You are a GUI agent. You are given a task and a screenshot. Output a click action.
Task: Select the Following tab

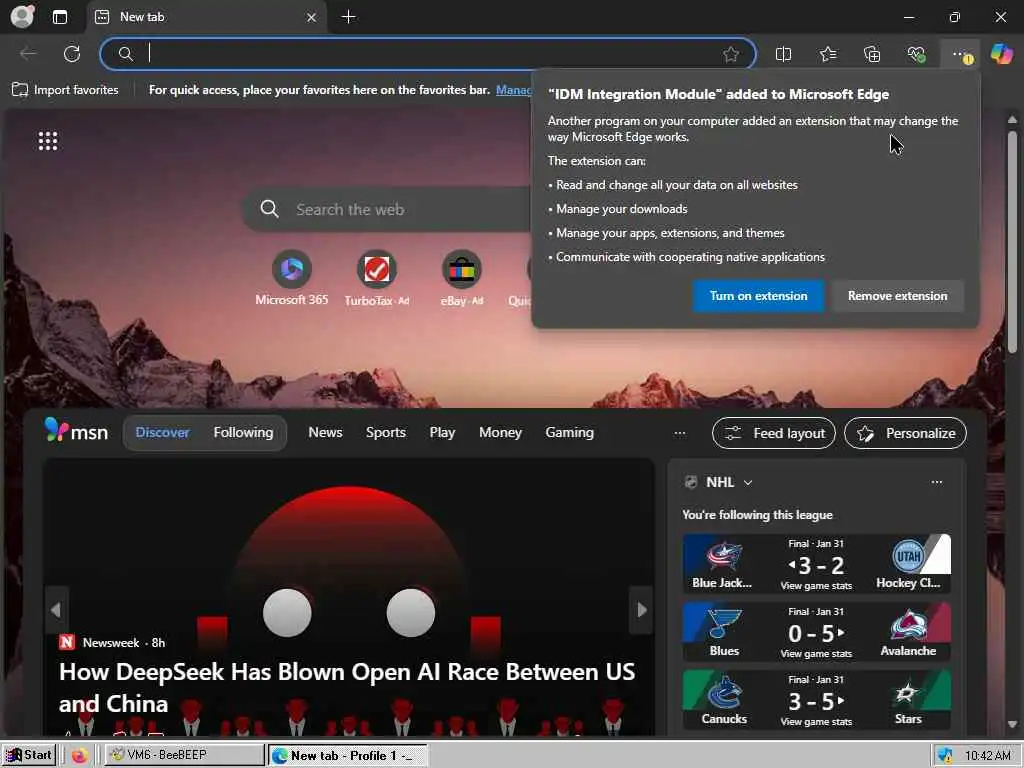(x=243, y=432)
